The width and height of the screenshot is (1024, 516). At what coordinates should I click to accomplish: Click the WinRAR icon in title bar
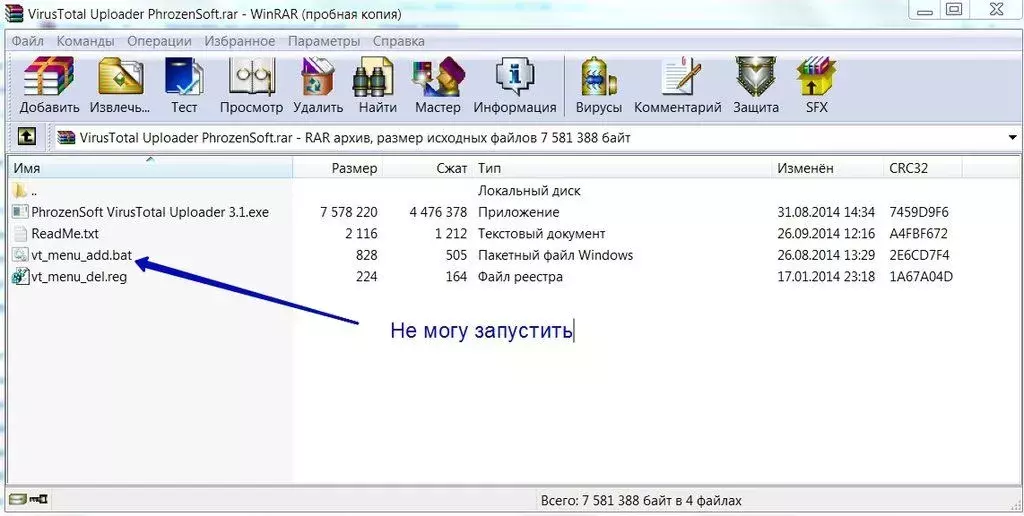coord(14,13)
